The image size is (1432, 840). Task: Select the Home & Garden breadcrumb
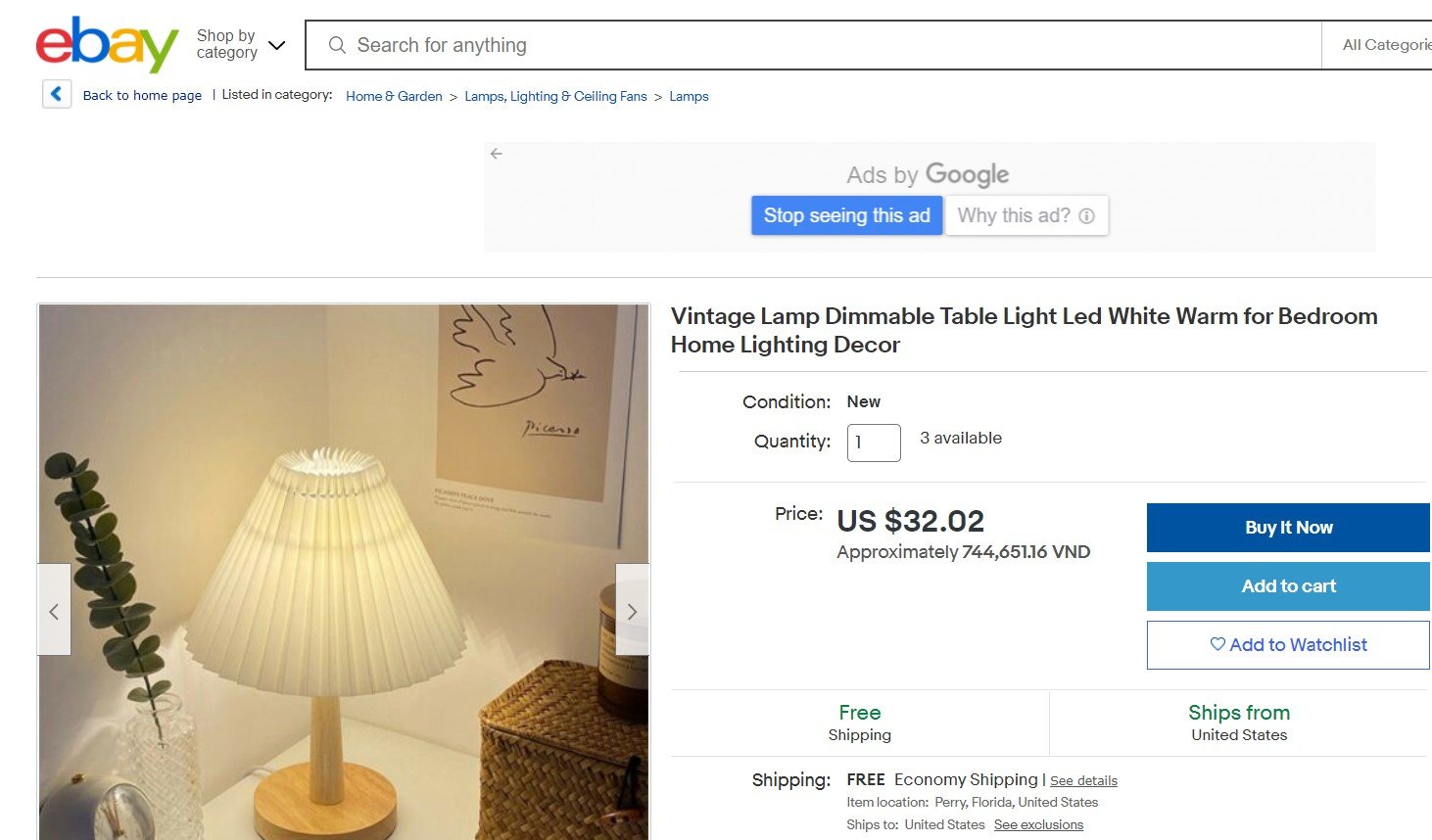(x=394, y=96)
